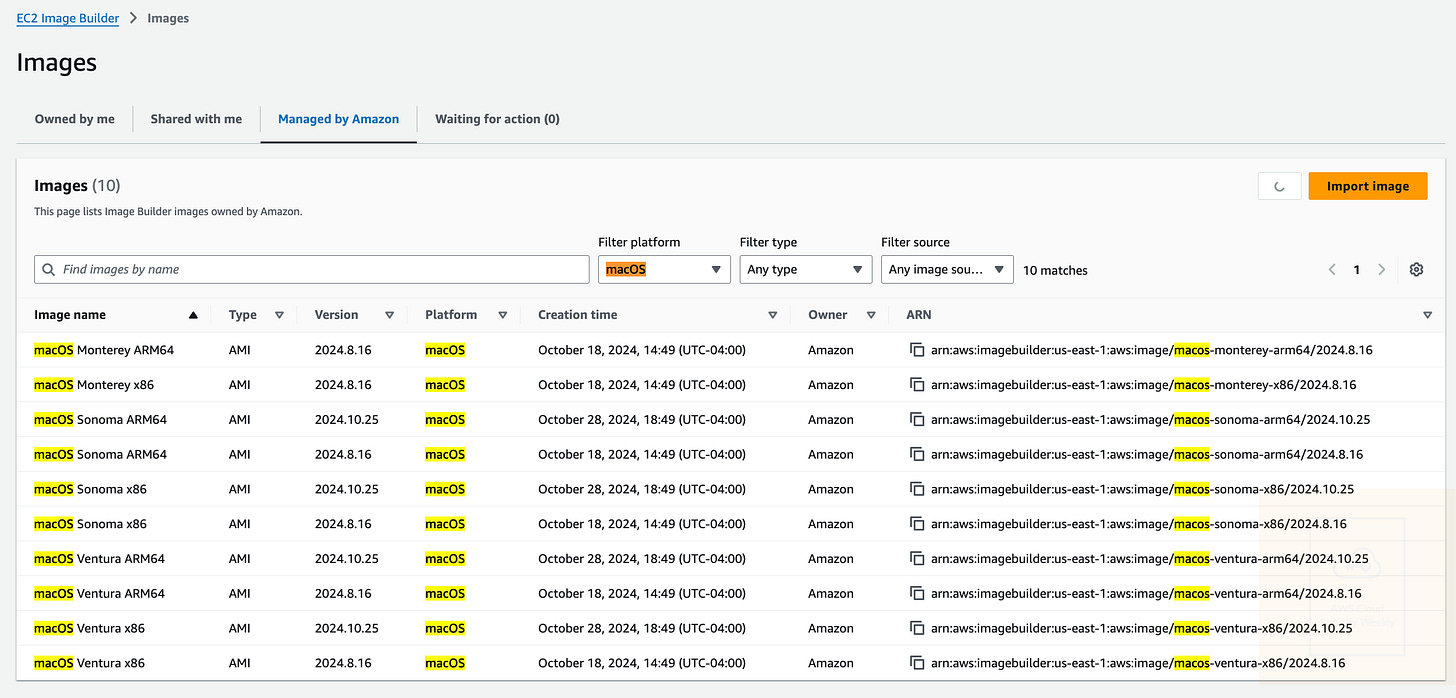Open Waiting for action (0) tab
The width and height of the screenshot is (1456, 698).
pyautogui.click(x=497, y=119)
